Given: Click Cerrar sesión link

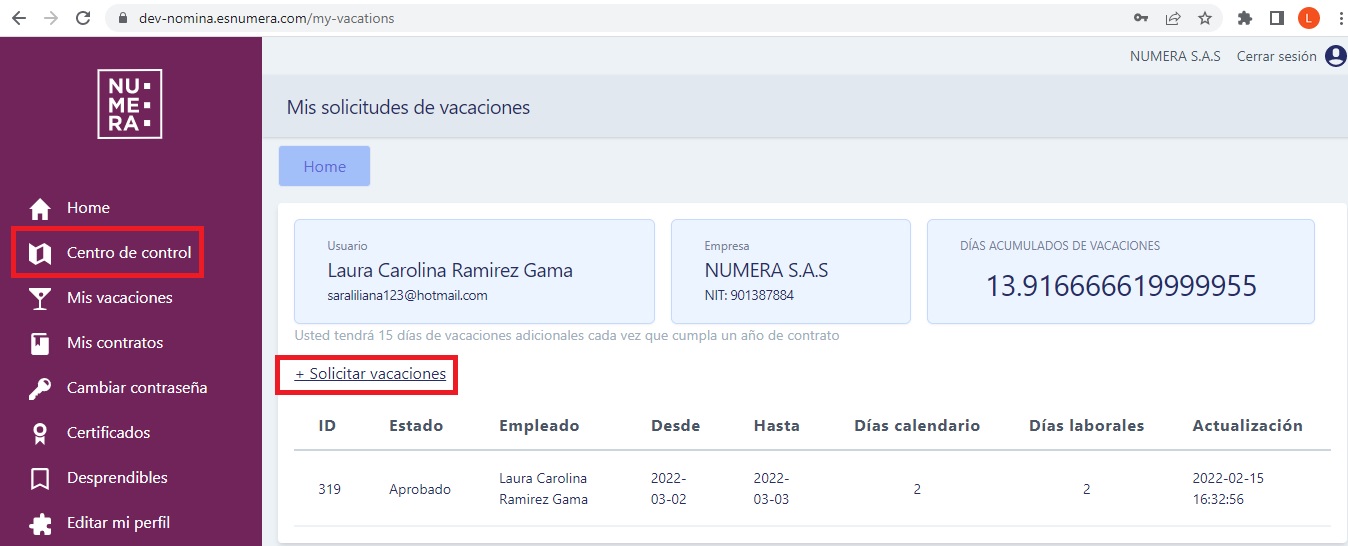Looking at the screenshot, I should 1276,56.
